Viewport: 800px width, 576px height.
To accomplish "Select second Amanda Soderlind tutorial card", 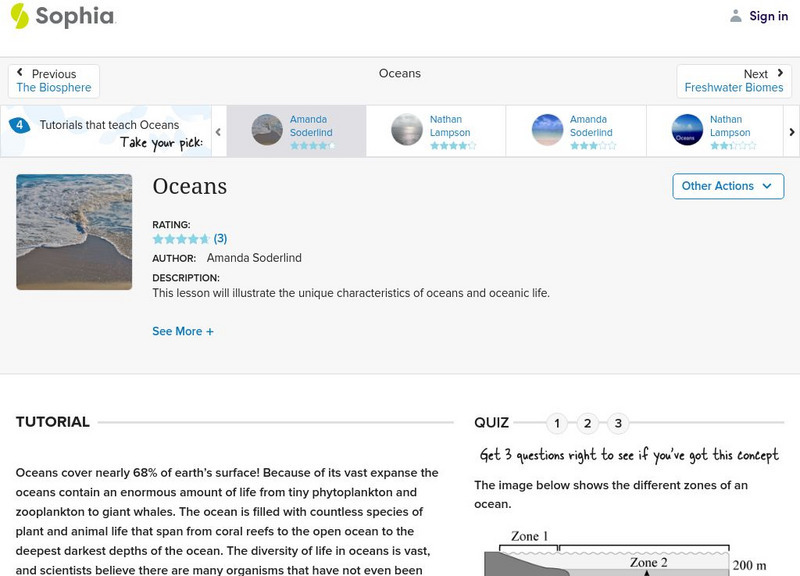I will tap(575, 130).
